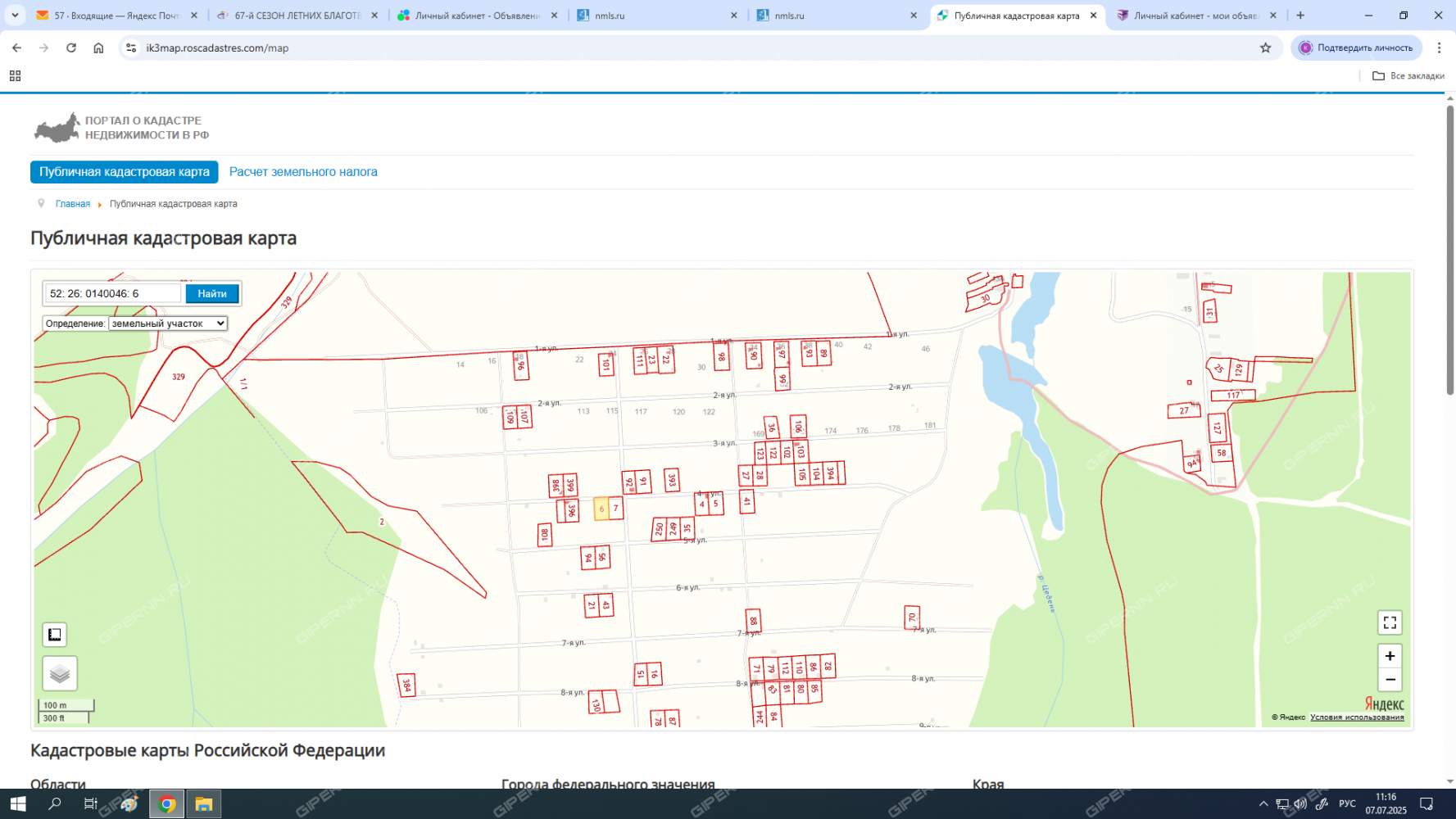The height and width of the screenshot is (819, 1456).
Task: Zoom out the map with minus button
Action: 1390,680
